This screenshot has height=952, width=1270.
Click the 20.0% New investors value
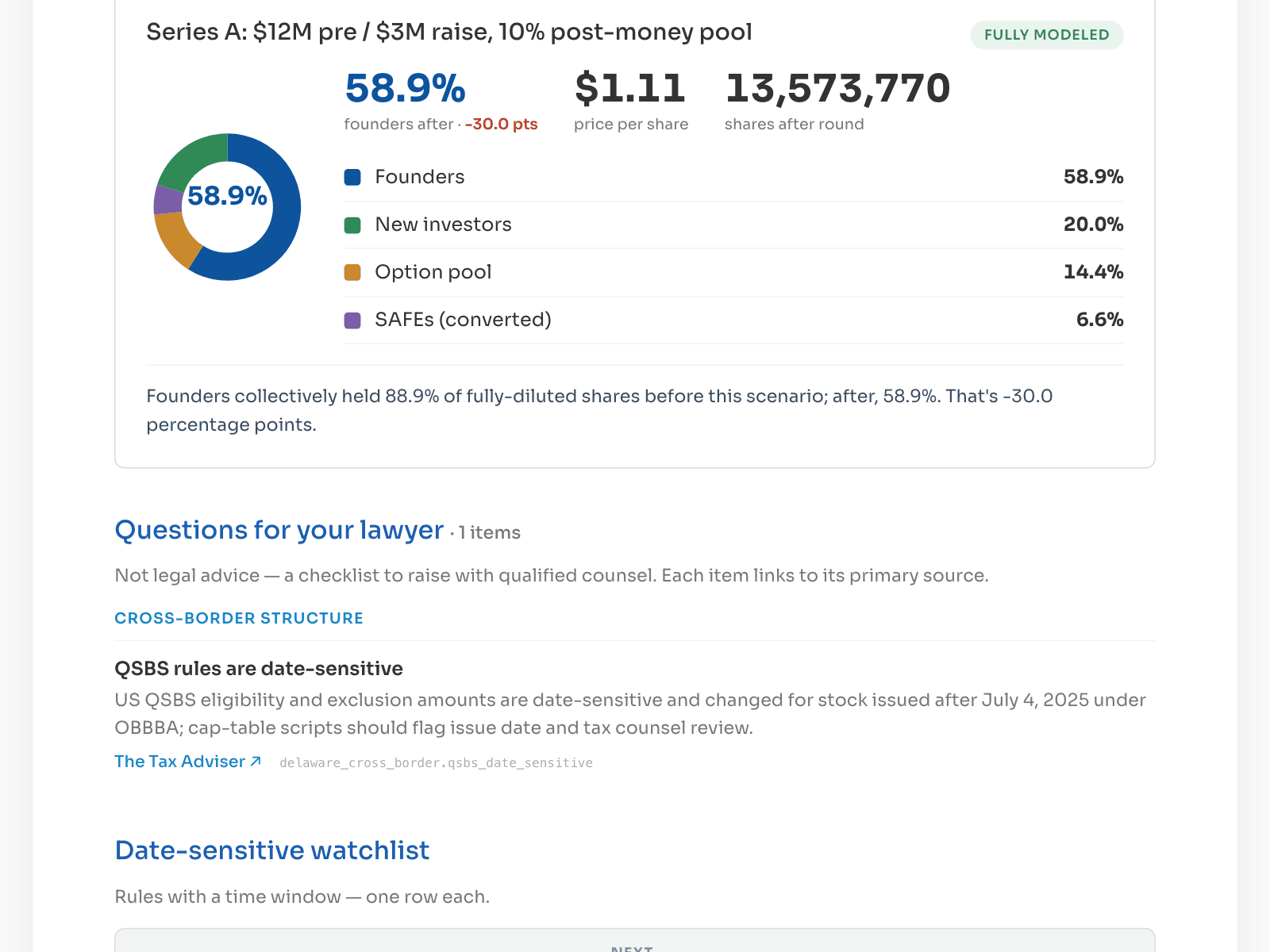(x=1093, y=225)
